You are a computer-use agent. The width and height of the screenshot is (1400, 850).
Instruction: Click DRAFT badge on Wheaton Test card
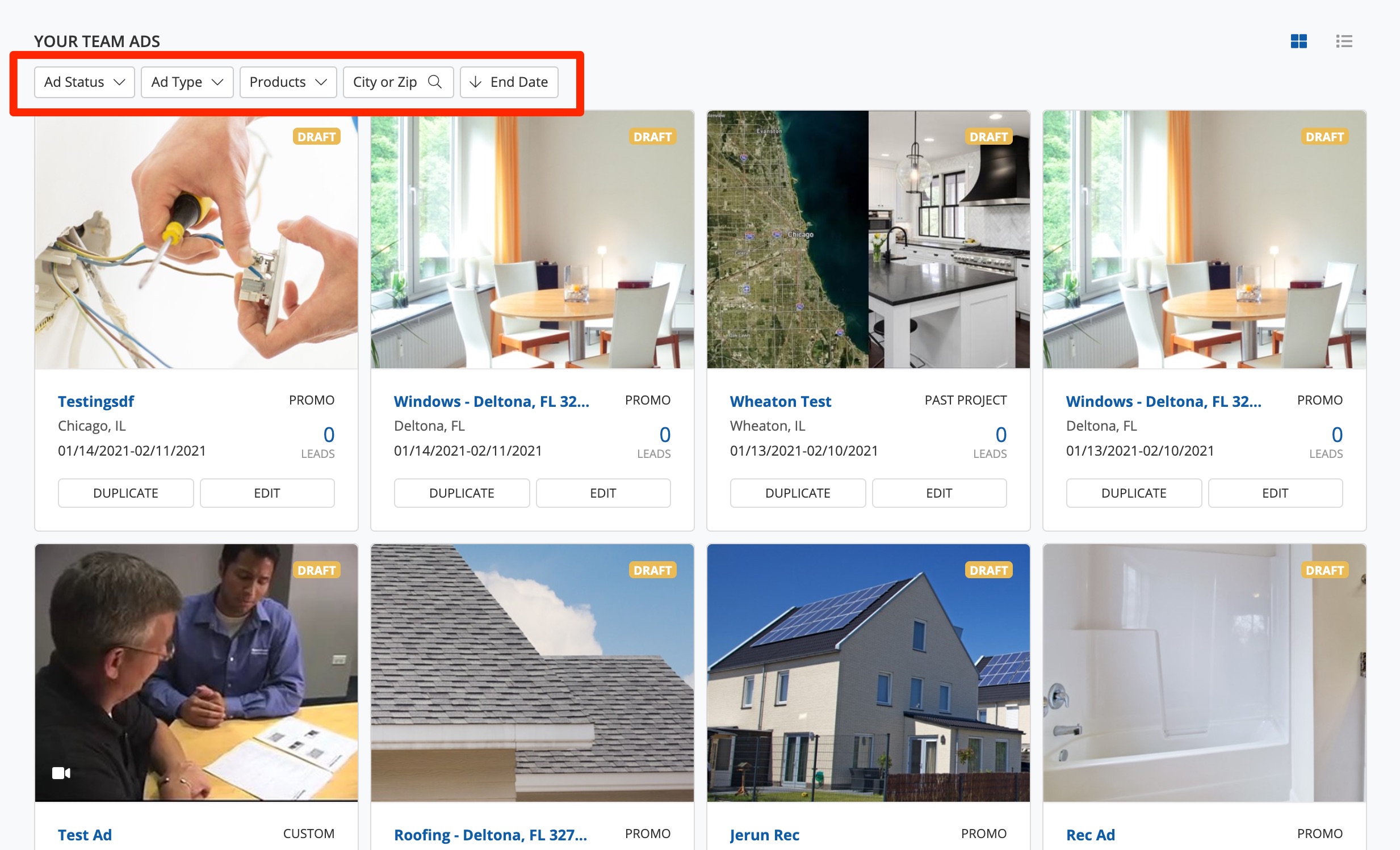click(988, 136)
